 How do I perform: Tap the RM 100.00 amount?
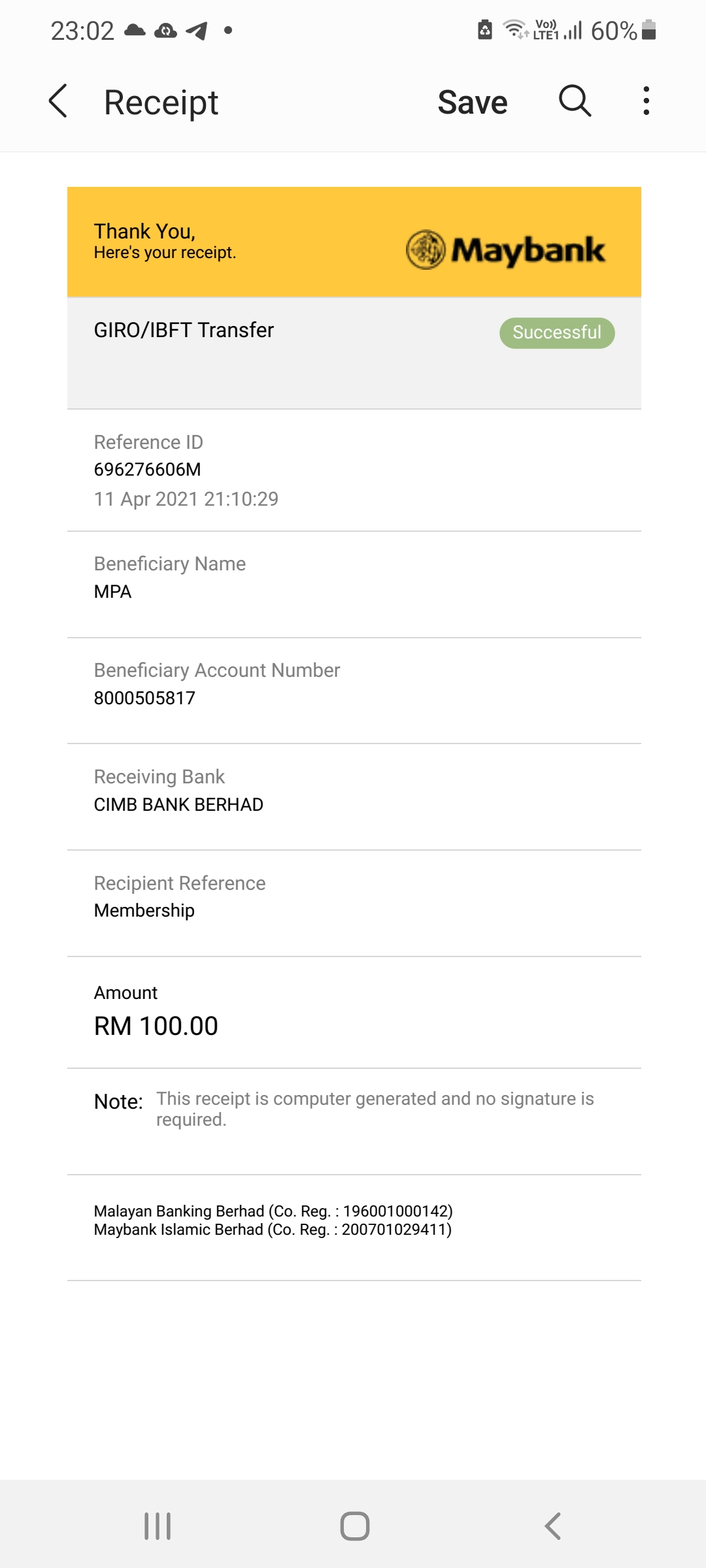click(156, 1026)
